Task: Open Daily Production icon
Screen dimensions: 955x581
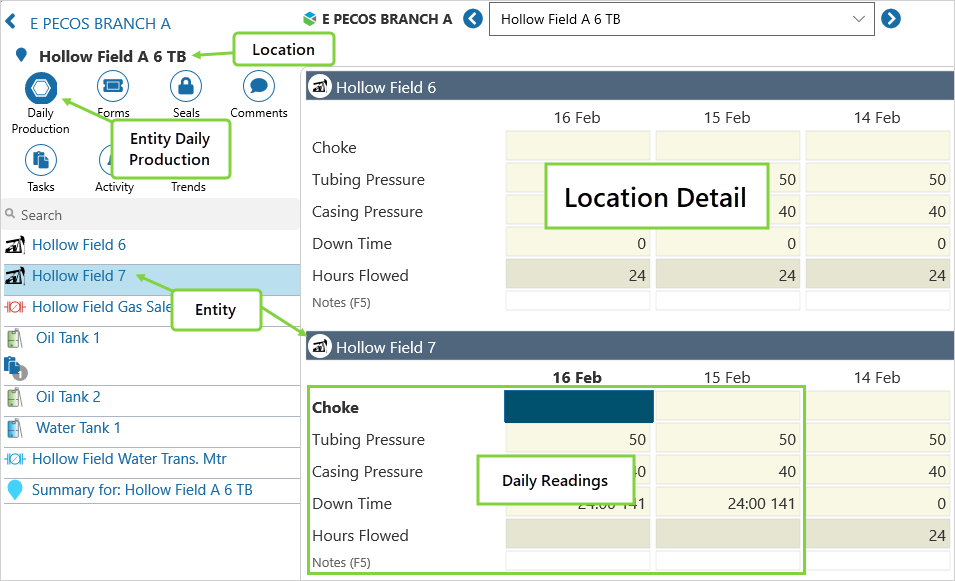Action: (x=41, y=88)
